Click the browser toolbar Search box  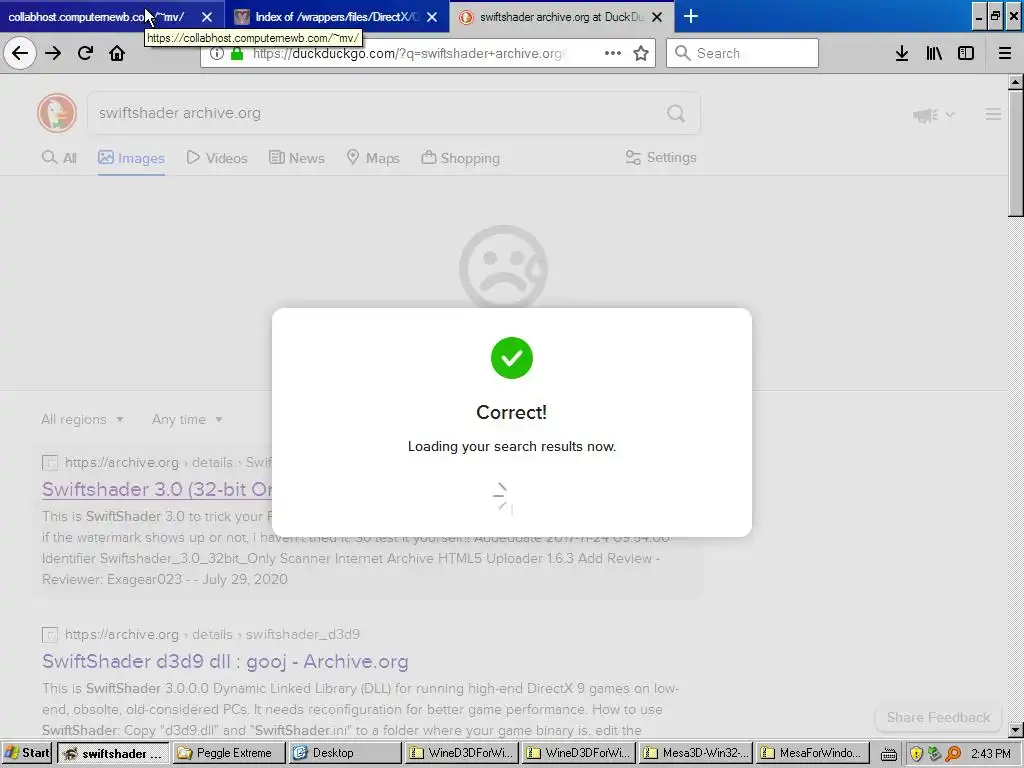(x=743, y=53)
